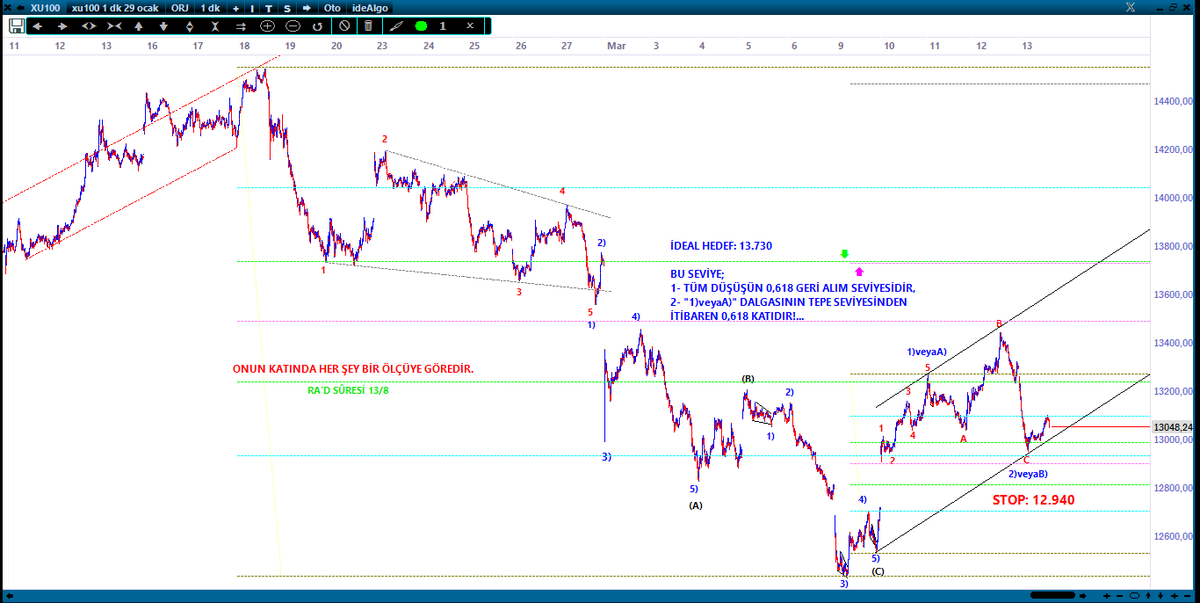Click the 'STOP: 12.940' annotation
This screenshot has width=1200, height=603.
pyautogui.click(x=1033, y=499)
